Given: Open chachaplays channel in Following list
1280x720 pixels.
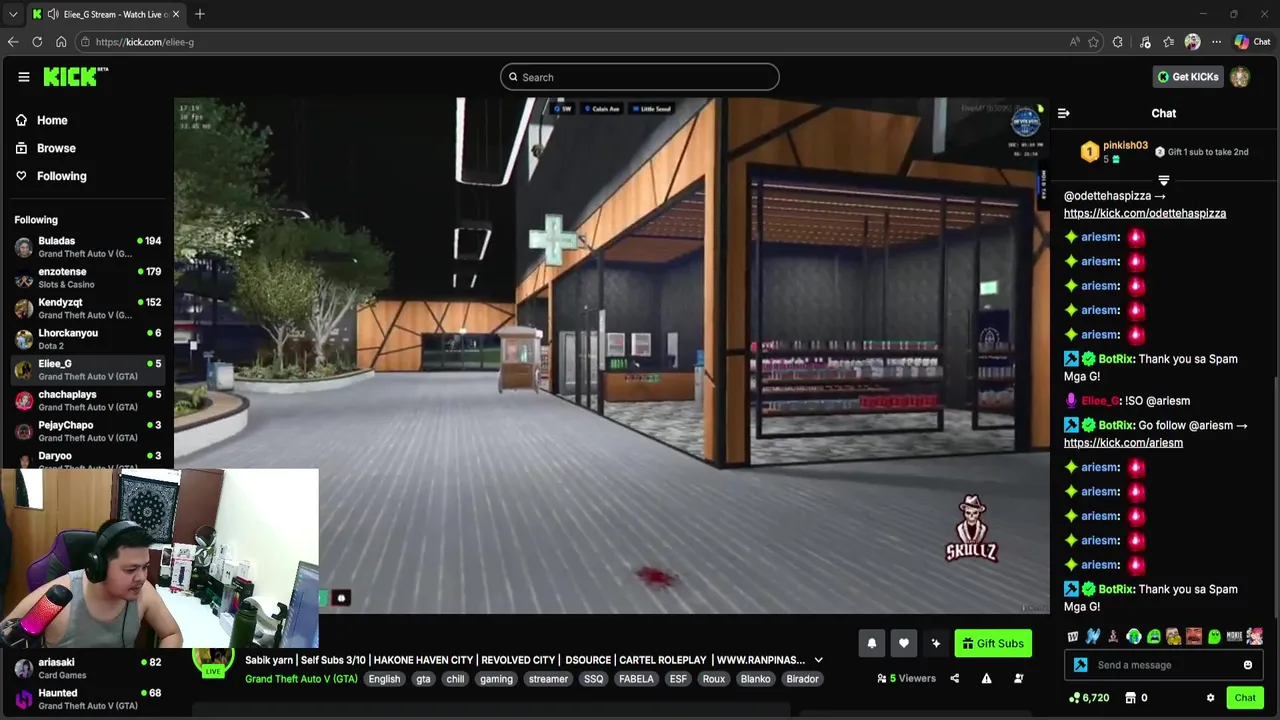Looking at the screenshot, I should pyautogui.click(x=88, y=401).
